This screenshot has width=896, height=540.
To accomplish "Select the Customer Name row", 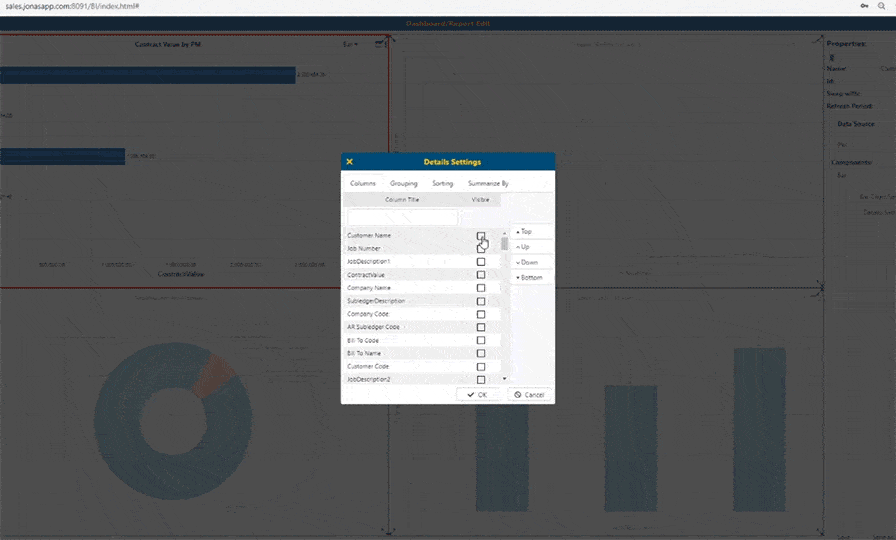I will (422, 235).
